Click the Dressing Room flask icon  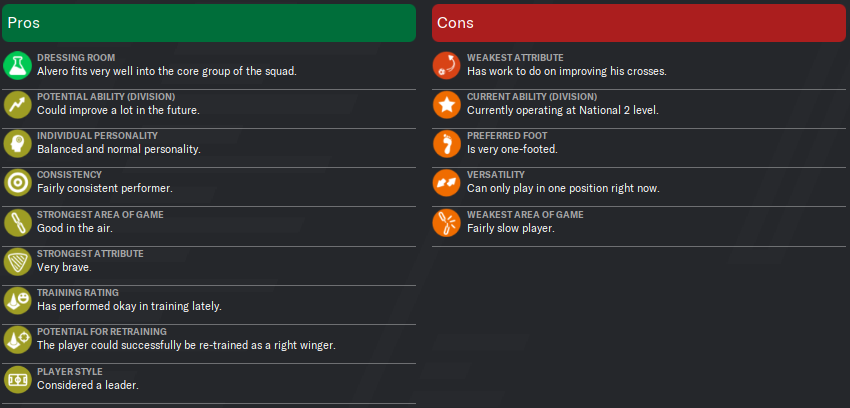point(17,65)
